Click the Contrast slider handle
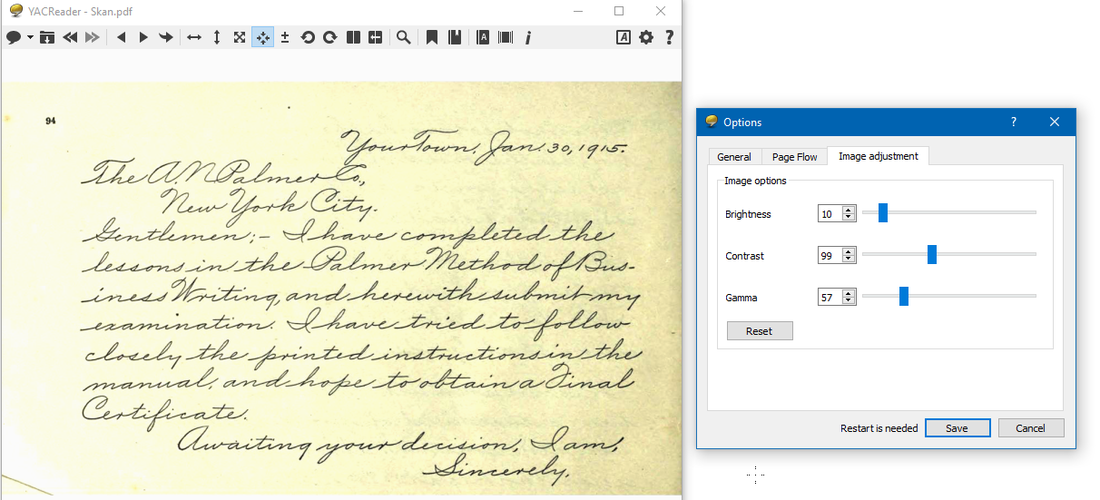This screenshot has width=1100, height=500. tap(932, 255)
